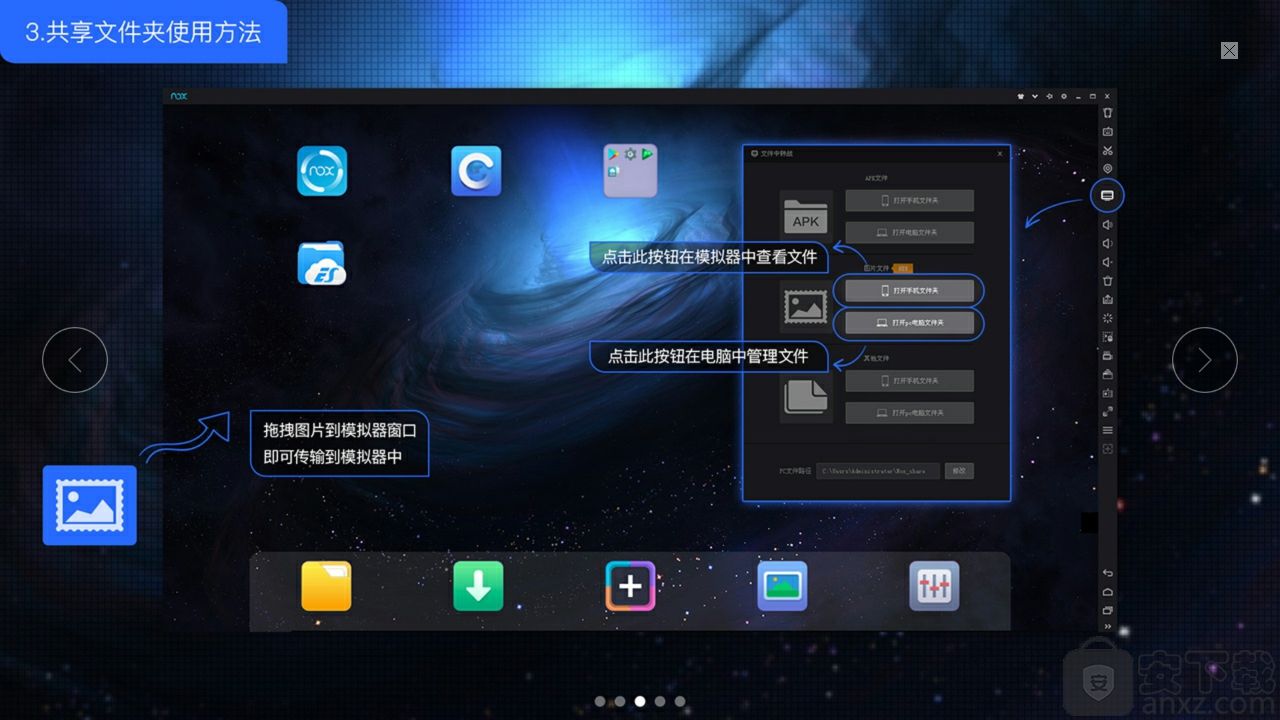Click the other files document image
This screenshot has width=1280, height=720.
(806, 397)
